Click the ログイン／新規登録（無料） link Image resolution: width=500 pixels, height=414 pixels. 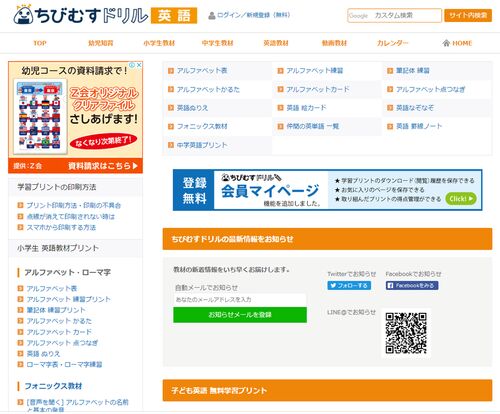pos(253,15)
